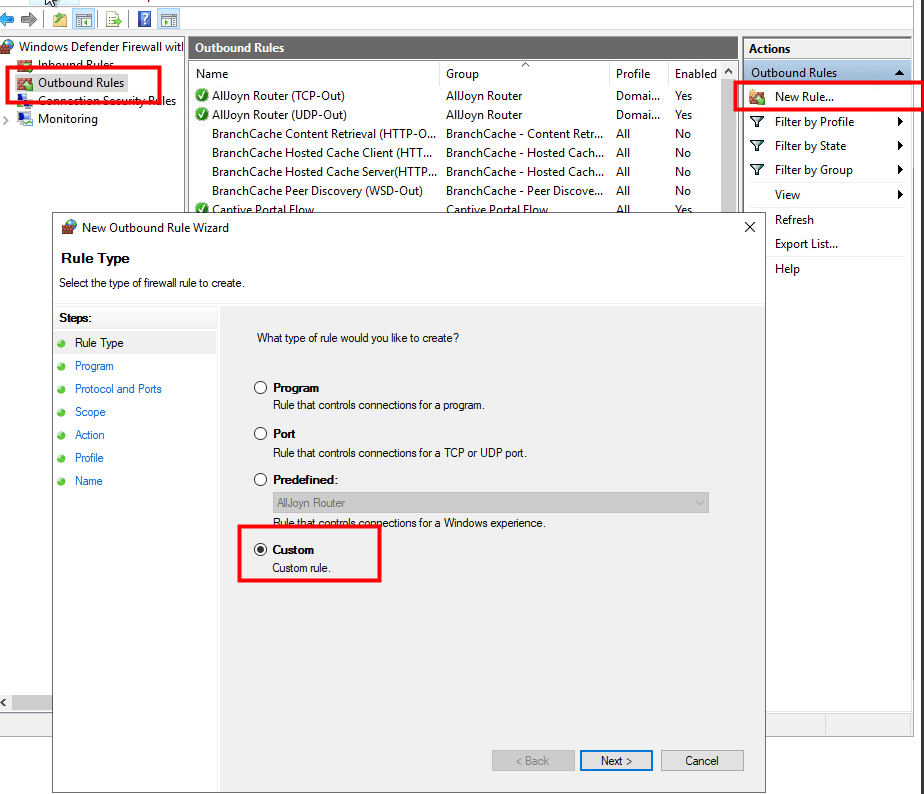Viewport: 924px width, 794px height.
Task: Click Refresh in the Actions pane
Action: tap(794, 220)
